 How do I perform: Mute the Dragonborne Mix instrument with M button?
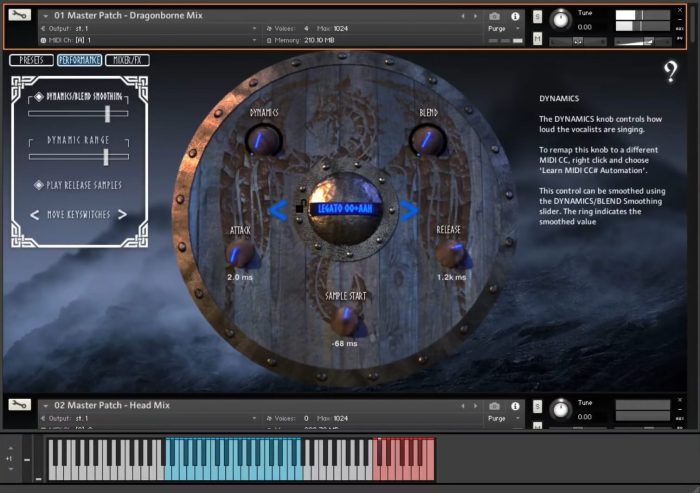point(538,39)
